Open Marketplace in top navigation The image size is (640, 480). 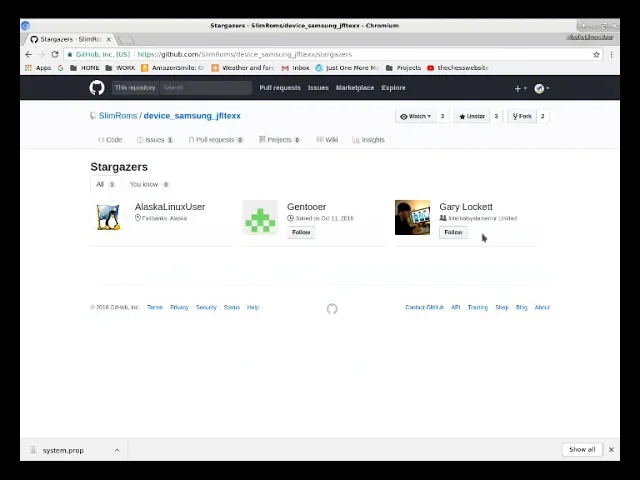click(x=355, y=88)
